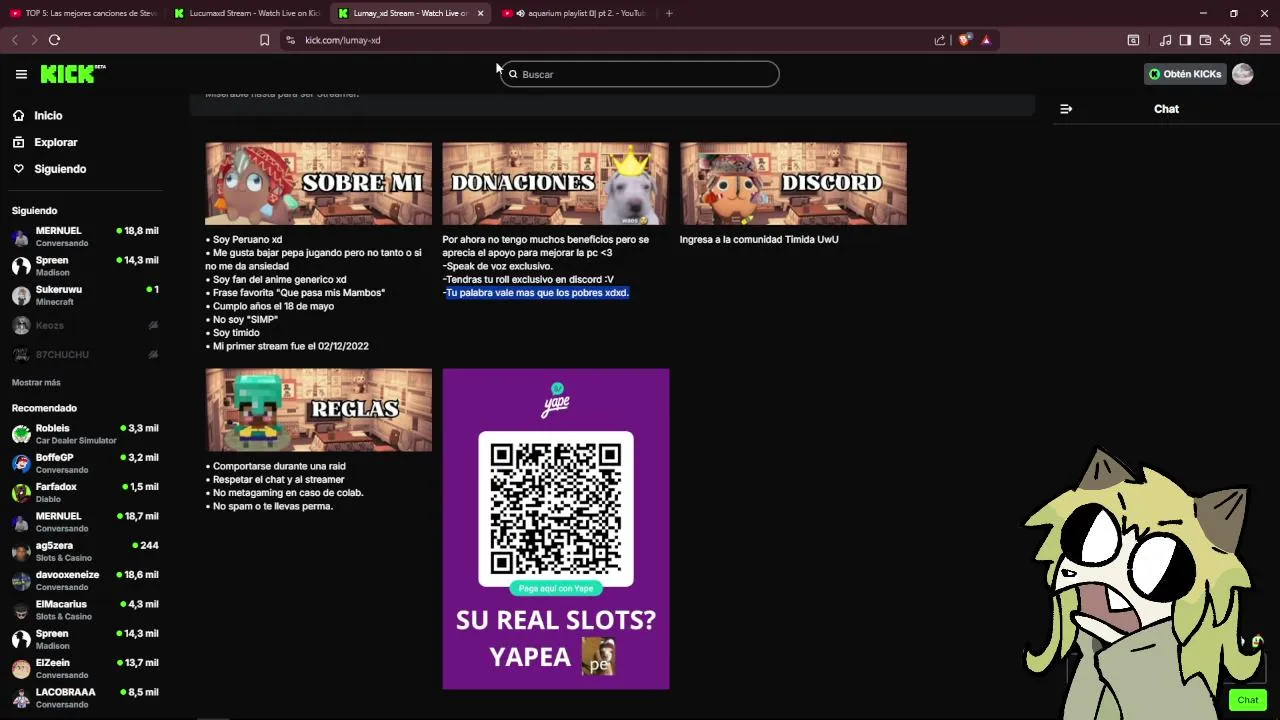
Task: Click the Explorar compass icon
Action: click(x=18, y=142)
